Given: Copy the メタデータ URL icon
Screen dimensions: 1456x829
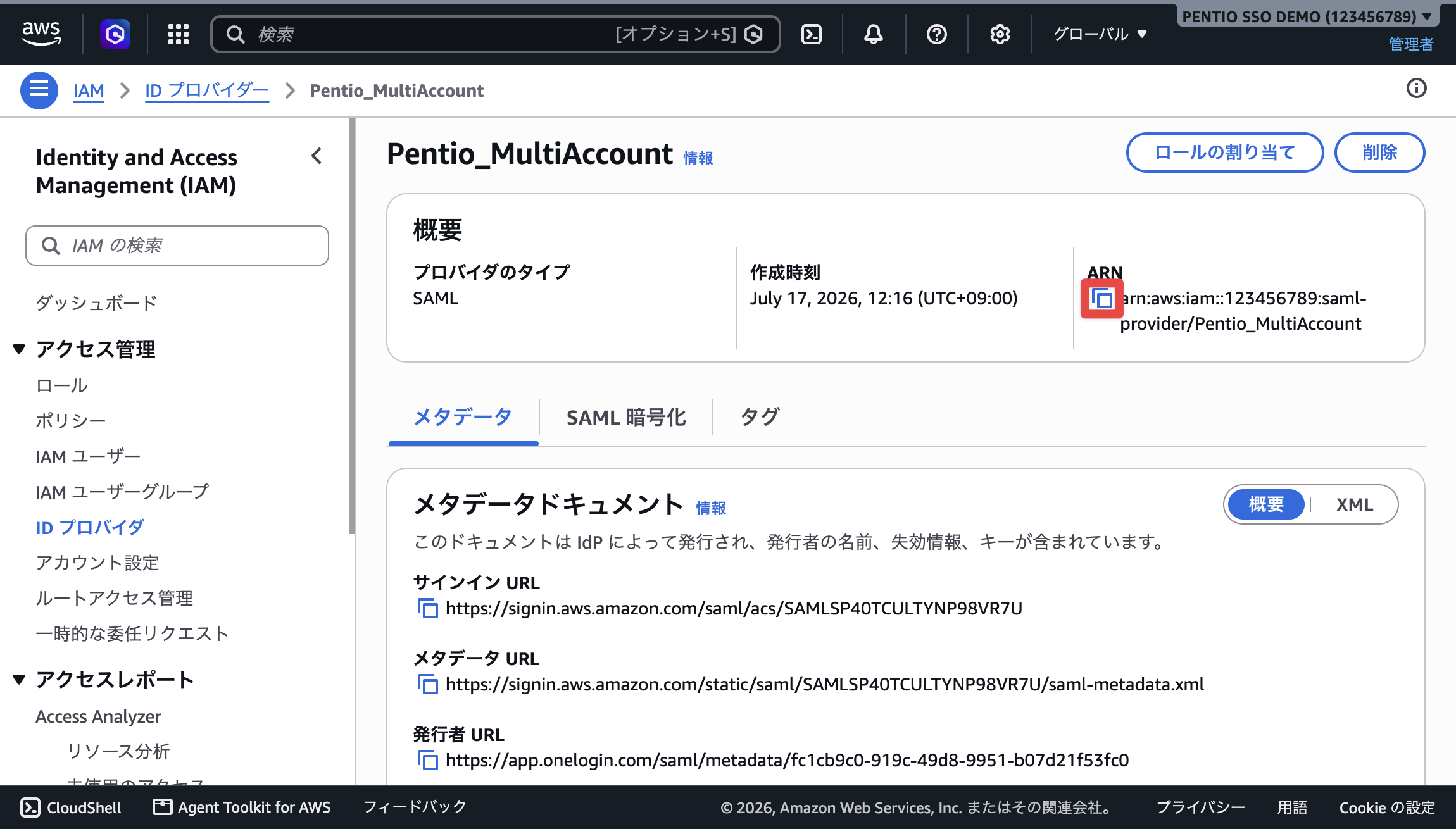Looking at the screenshot, I should pos(428,684).
